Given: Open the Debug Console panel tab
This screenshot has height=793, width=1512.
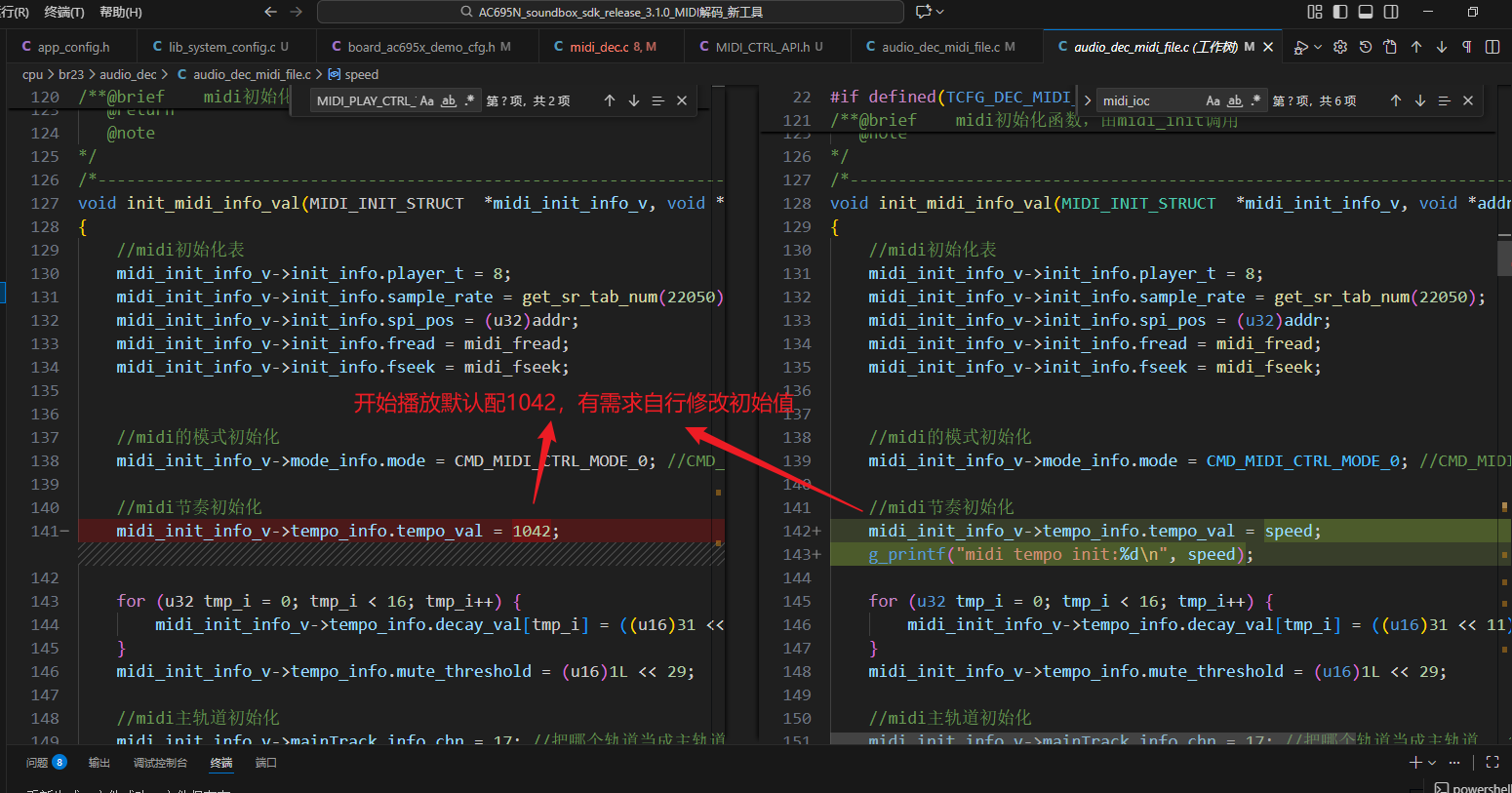Looking at the screenshot, I should coord(160,763).
